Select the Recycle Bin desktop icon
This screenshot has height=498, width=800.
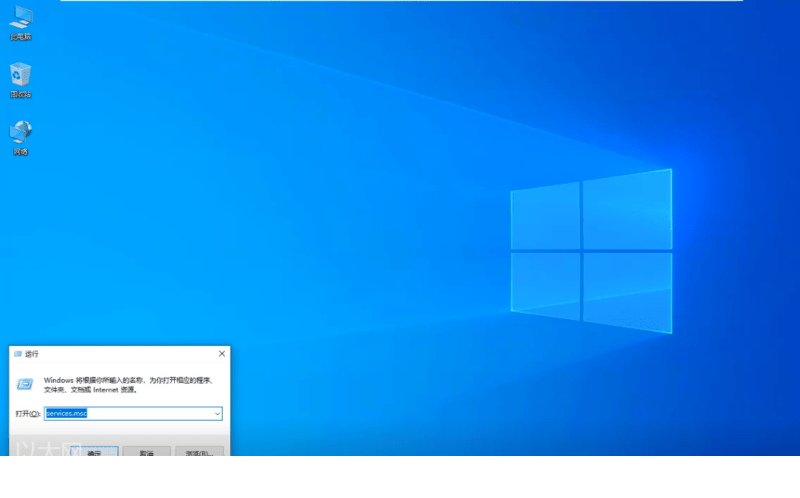[21, 73]
